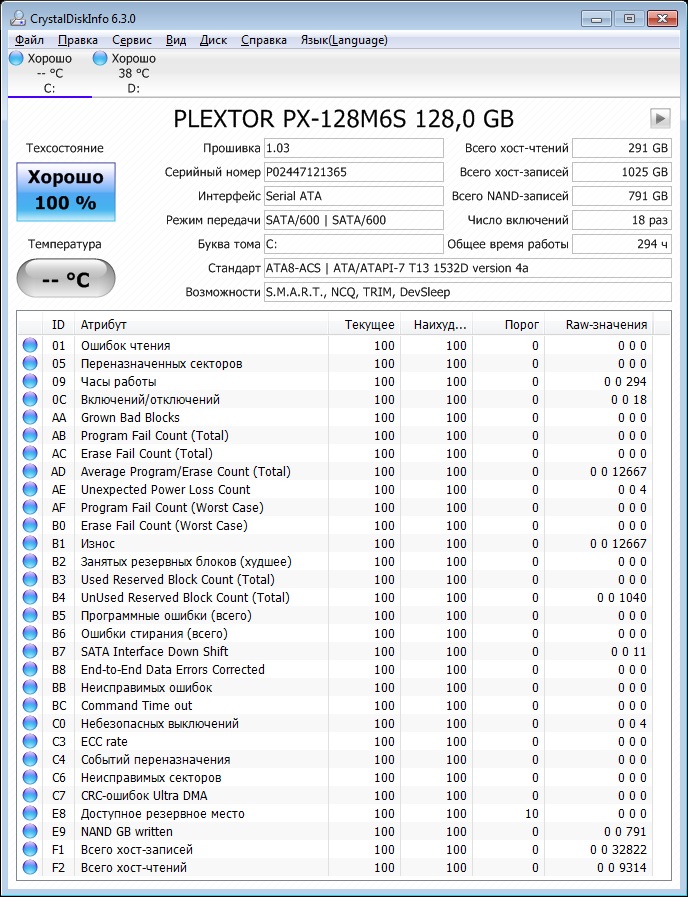Click status circle for Всего хост-чтений row
Viewport: 688px width, 897px height.
(30, 867)
